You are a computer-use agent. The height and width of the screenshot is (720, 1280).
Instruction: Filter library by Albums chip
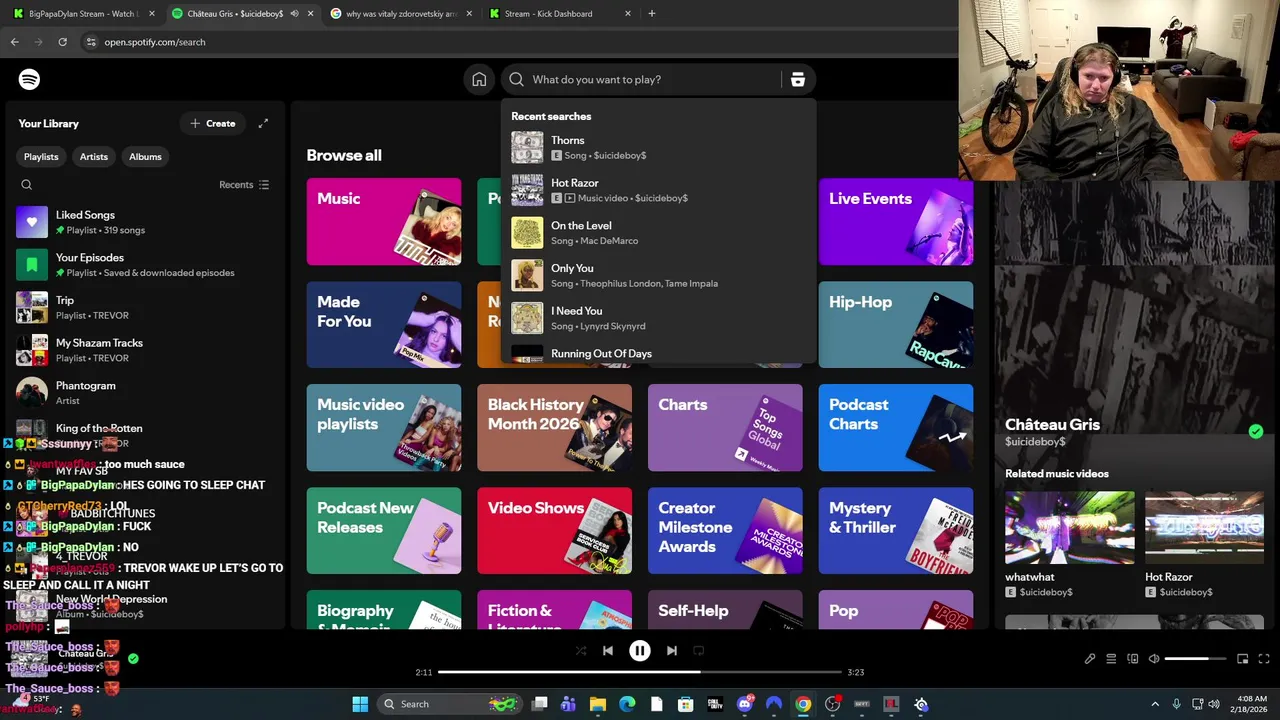pos(145,157)
